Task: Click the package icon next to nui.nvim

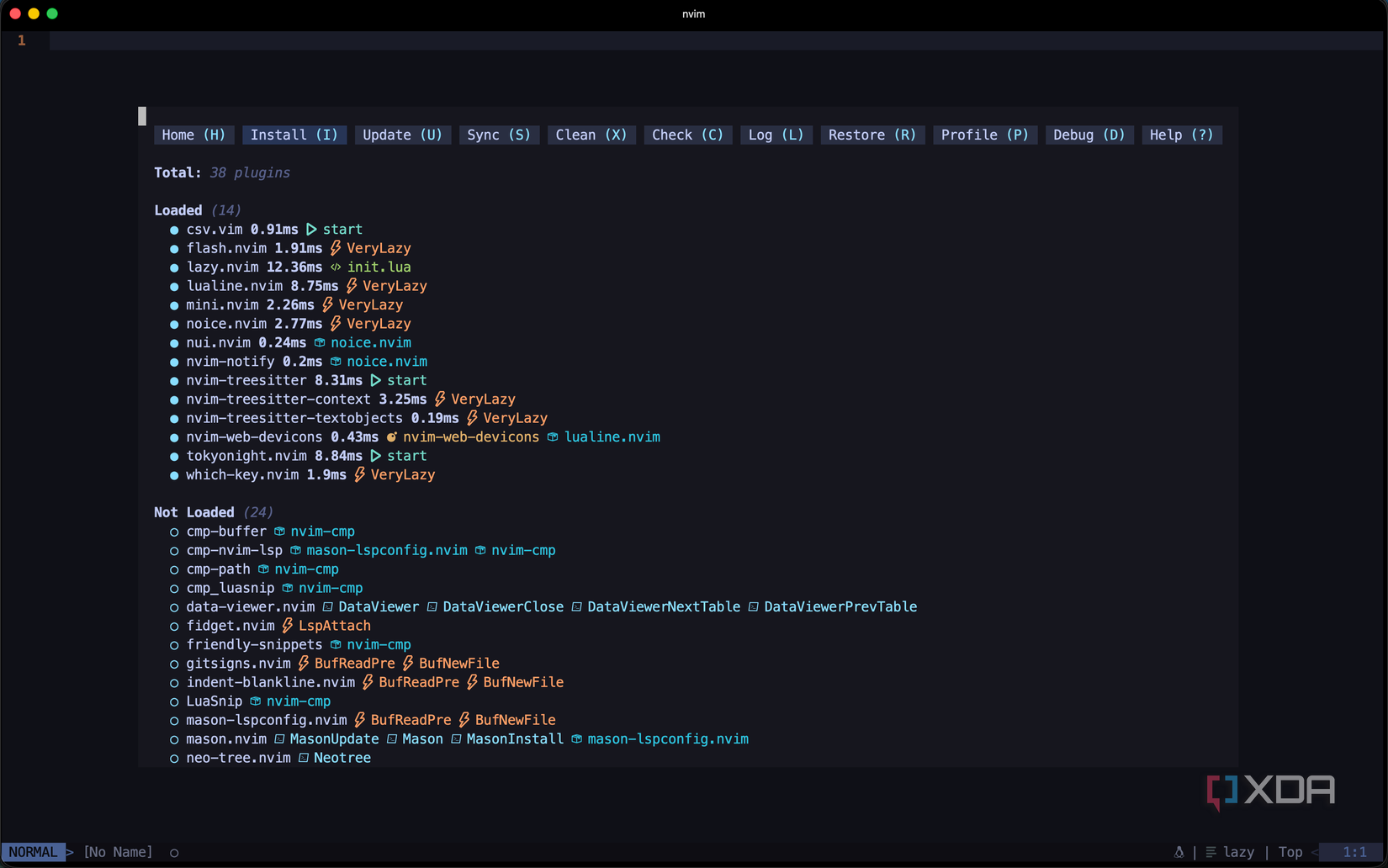Action: [x=320, y=342]
